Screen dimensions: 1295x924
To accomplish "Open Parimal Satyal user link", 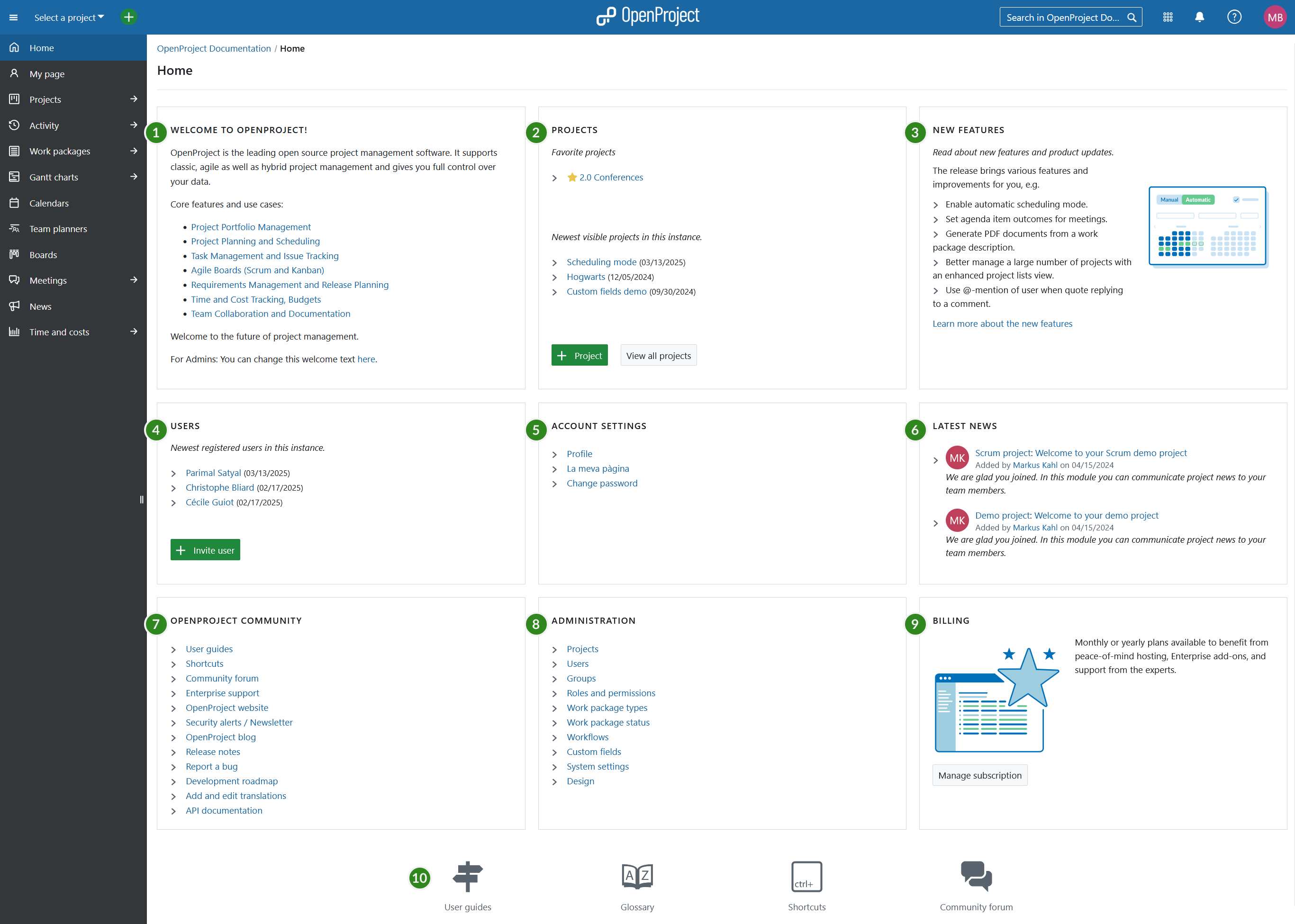I will pos(213,473).
